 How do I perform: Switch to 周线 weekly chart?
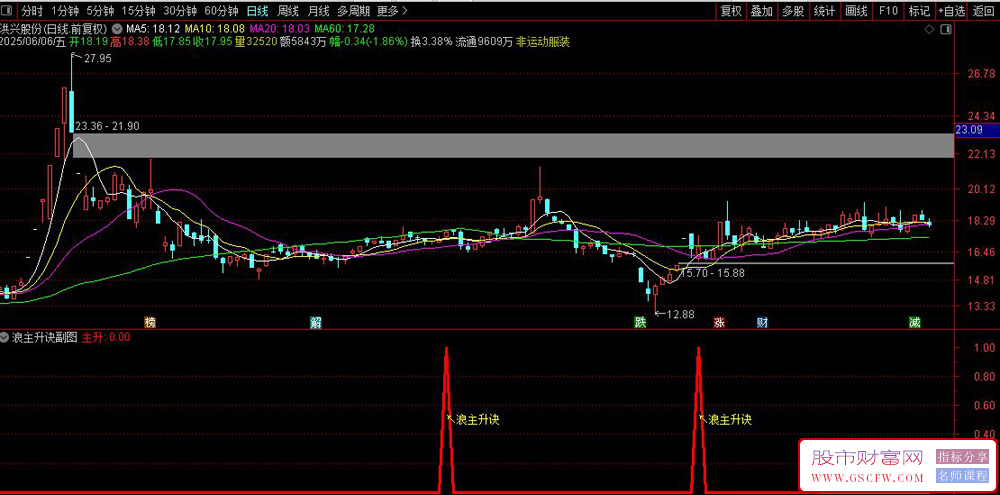[288, 11]
